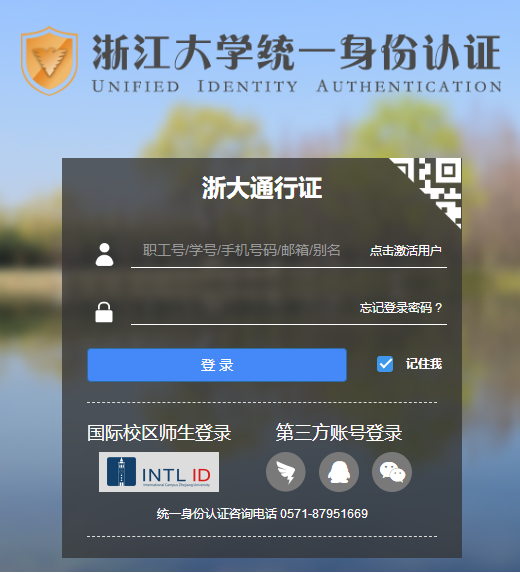The width and height of the screenshot is (520, 573).
Task: Click the DingTalk login icon
Action: 286,472
